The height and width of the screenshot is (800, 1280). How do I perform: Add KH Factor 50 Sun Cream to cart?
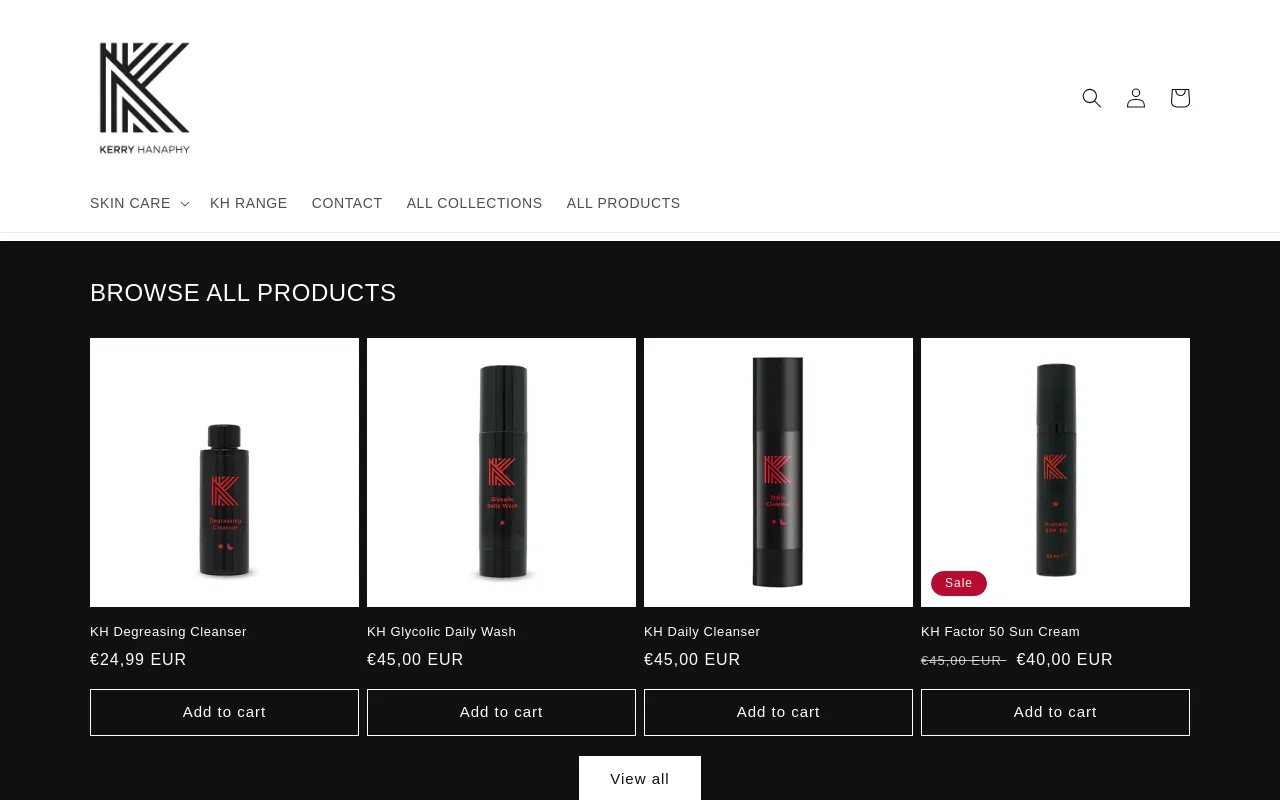1055,712
